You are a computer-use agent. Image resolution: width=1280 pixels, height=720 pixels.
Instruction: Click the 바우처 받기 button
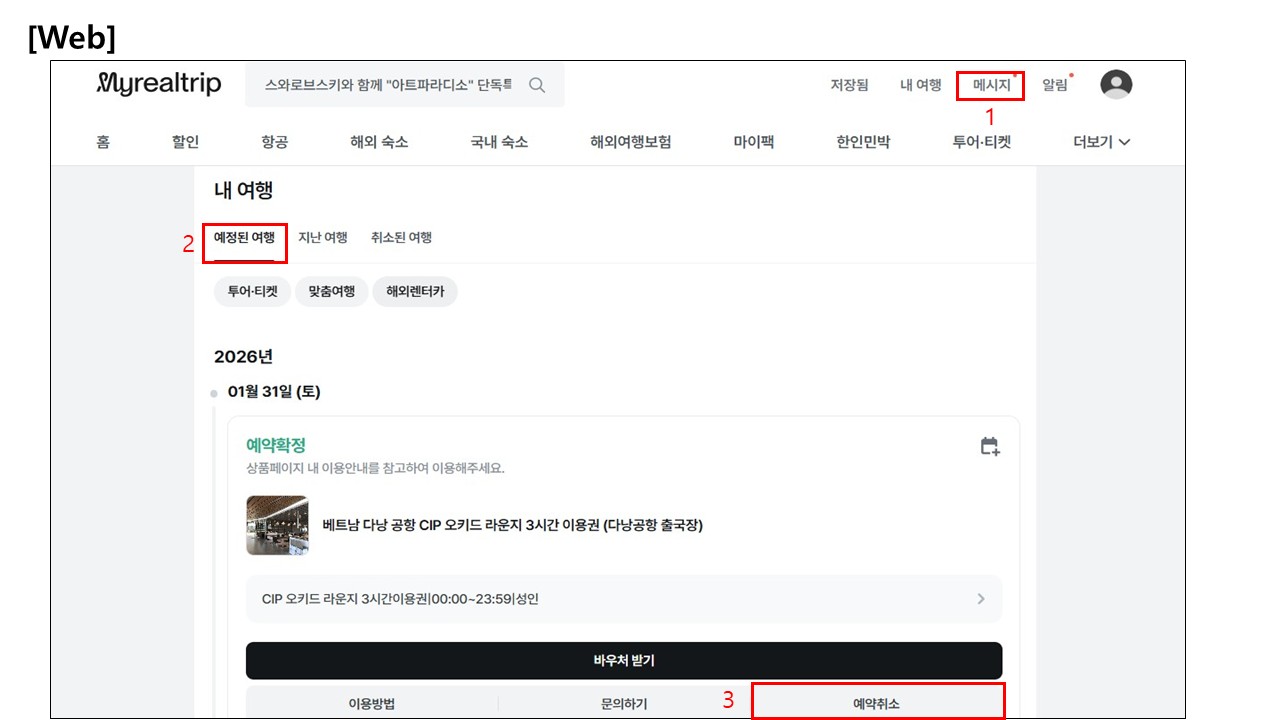623,660
